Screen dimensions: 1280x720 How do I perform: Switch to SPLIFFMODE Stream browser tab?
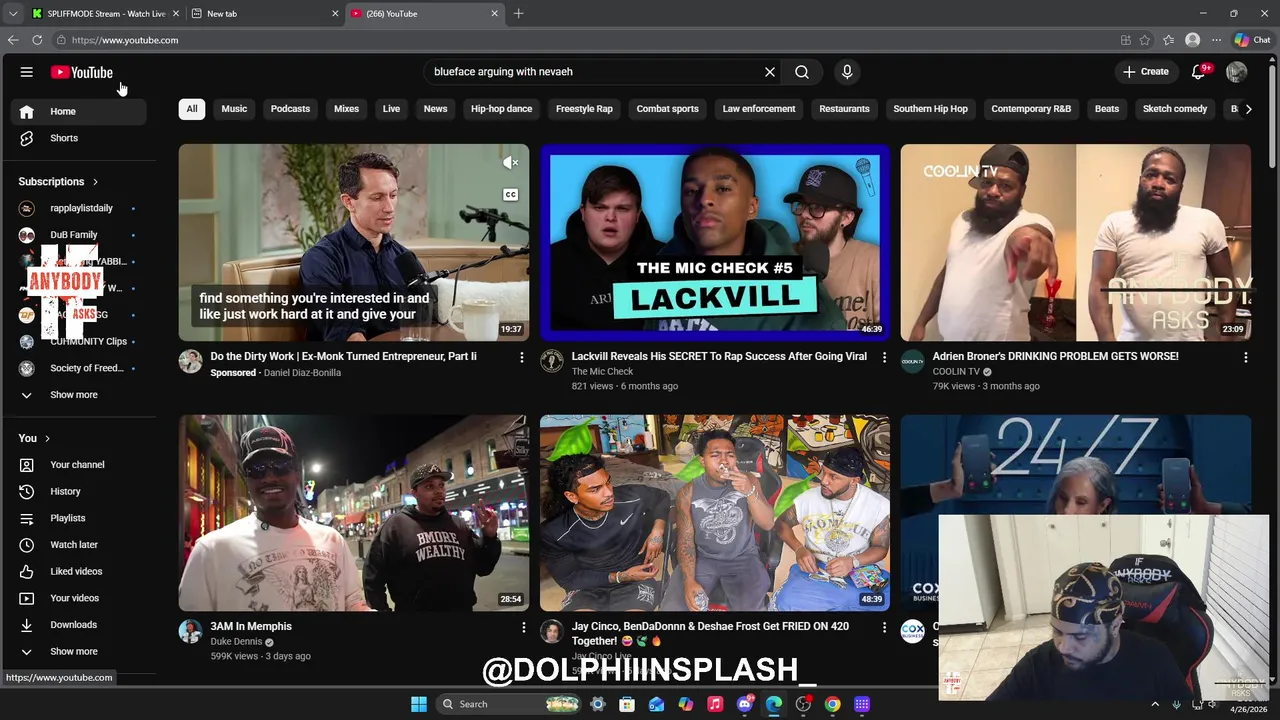tap(104, 14)
